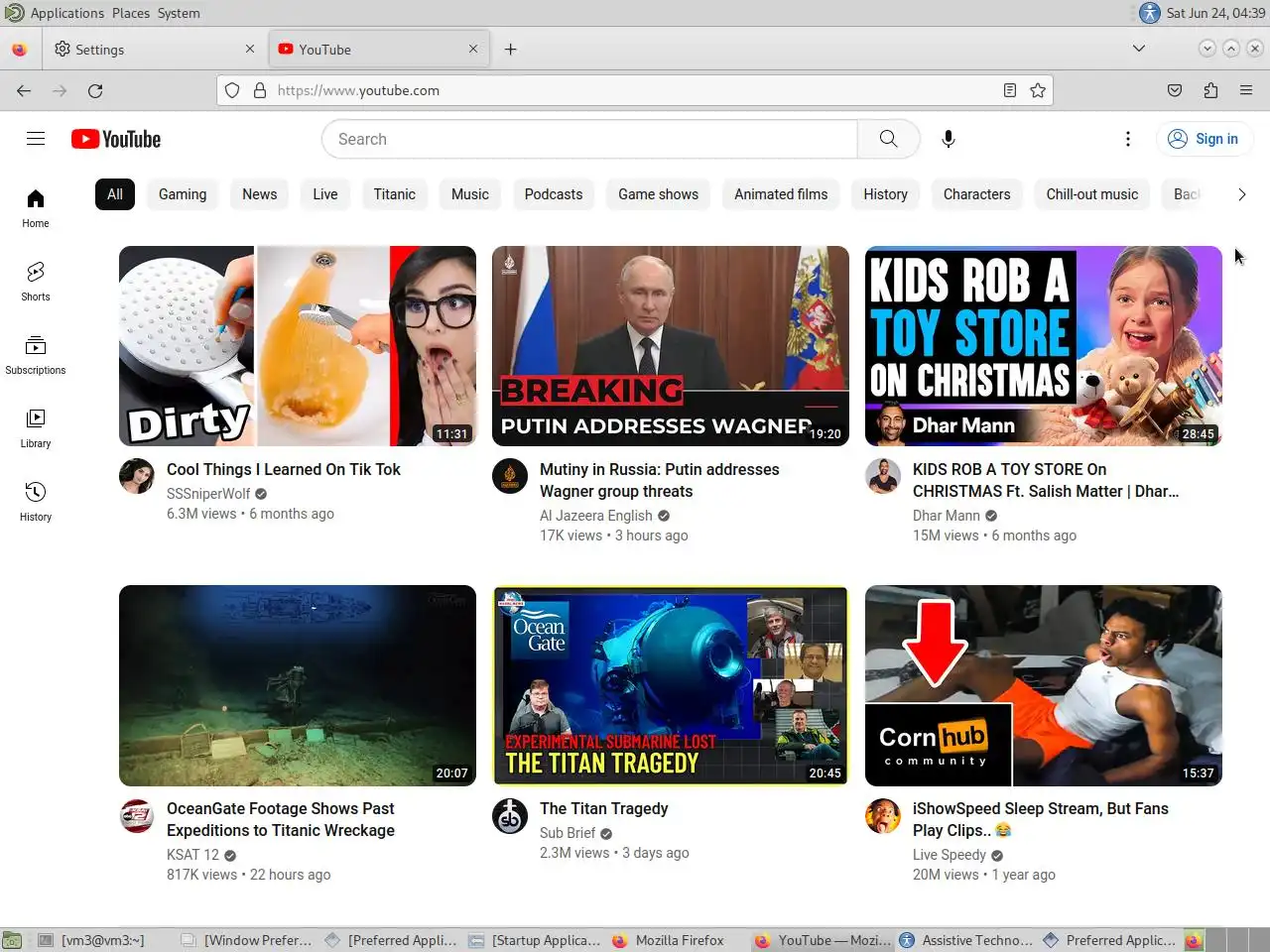Open Applications menu in top panel

pos(67,13)
